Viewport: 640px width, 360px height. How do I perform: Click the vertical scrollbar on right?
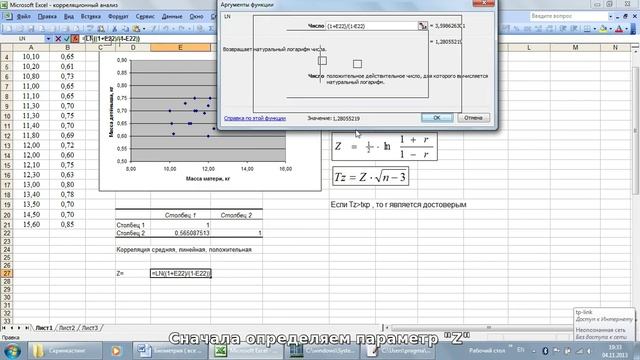tap(636, 131)
